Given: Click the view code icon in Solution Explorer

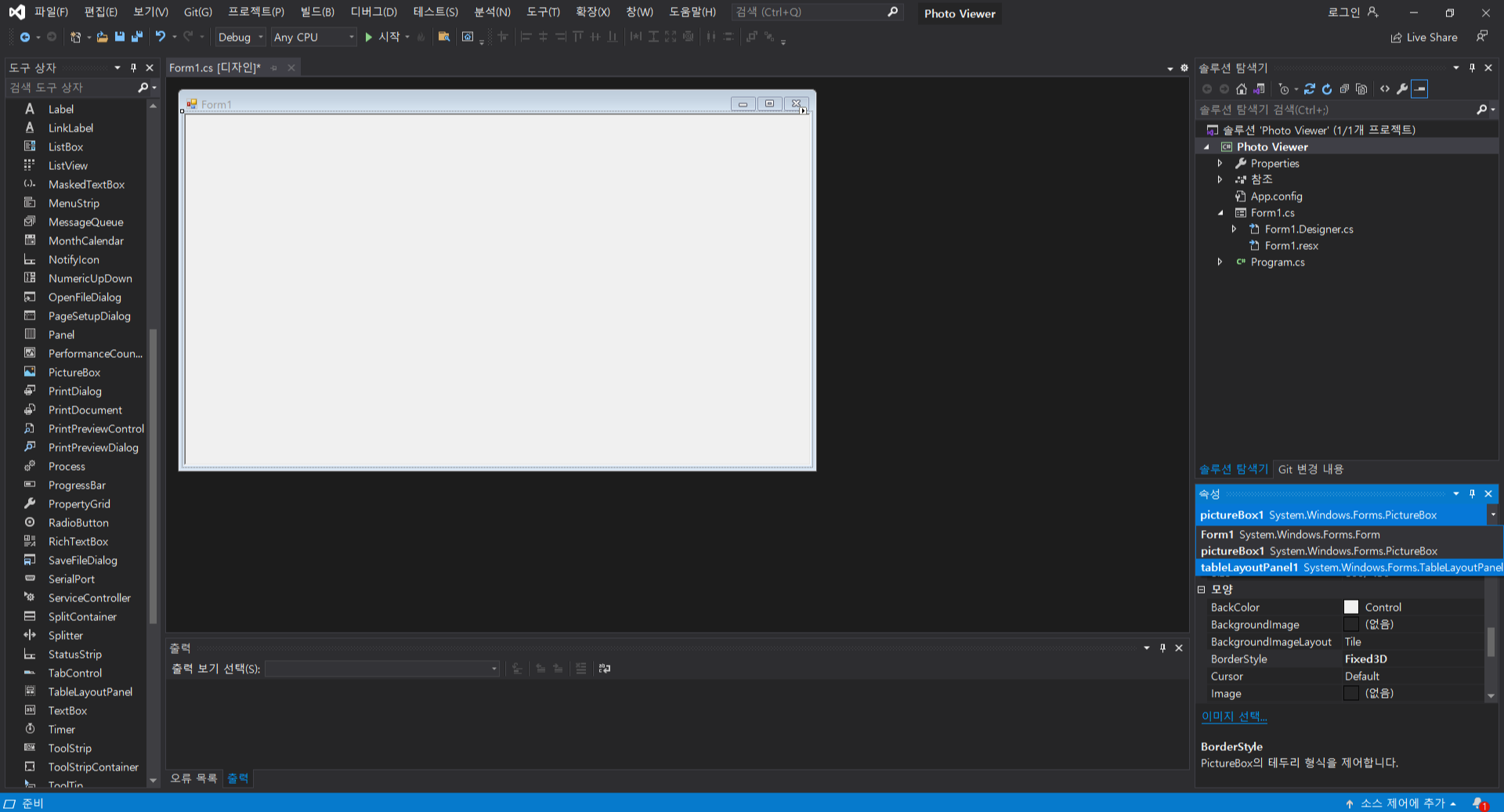Looking at the screenshot, I should (1385, 89).
